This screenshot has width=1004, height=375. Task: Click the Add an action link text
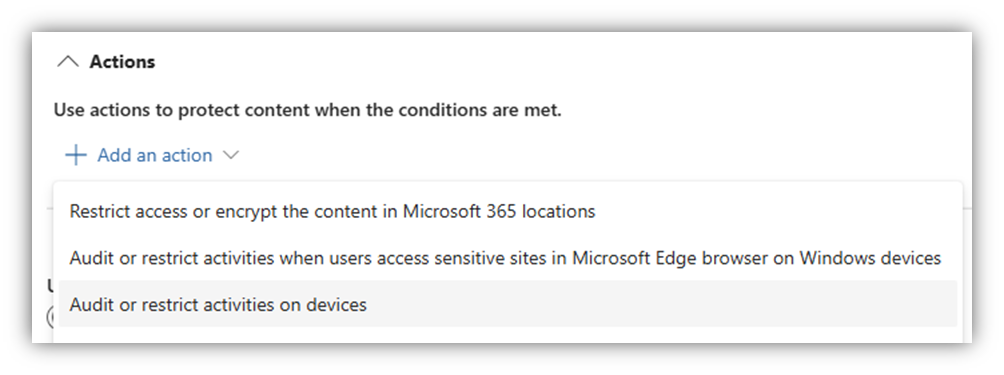click(154, 155)
